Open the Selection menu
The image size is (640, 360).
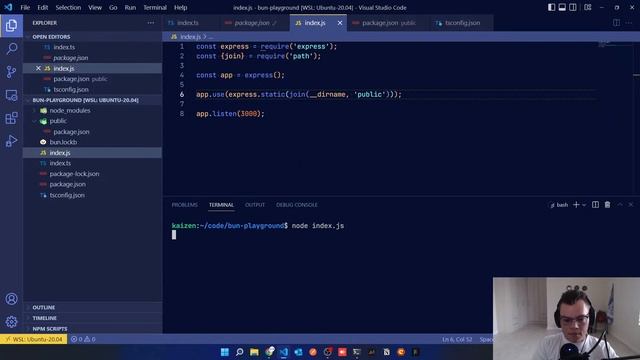coord(68,7)
